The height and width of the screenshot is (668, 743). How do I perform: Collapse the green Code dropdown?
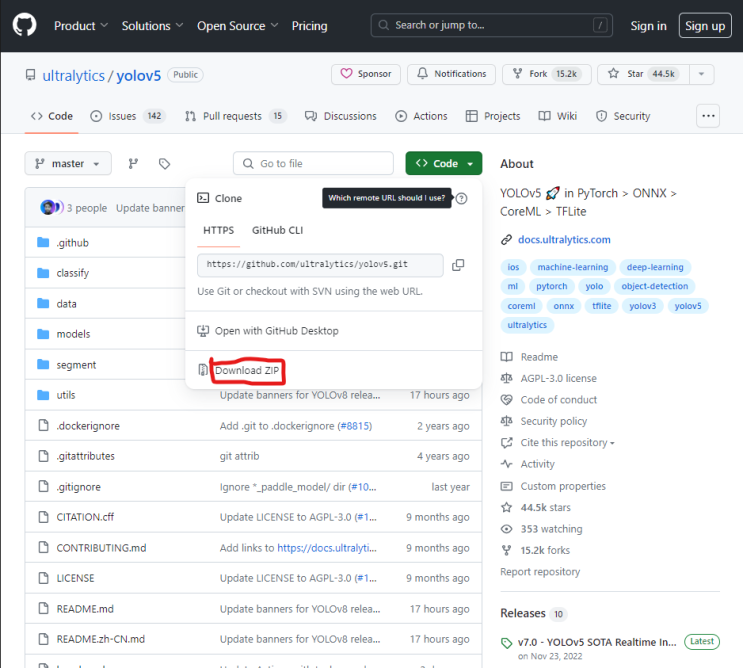[x=444, y=164]
